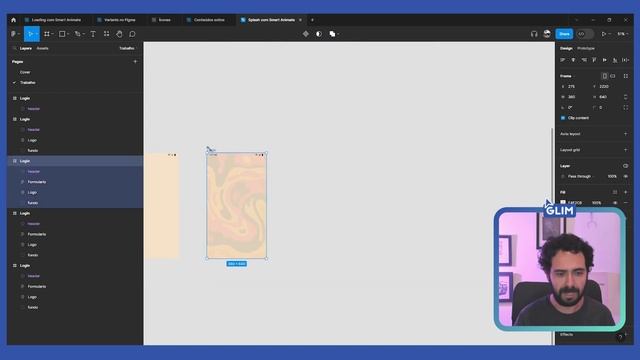Set frame to landscape orientation

613,76
